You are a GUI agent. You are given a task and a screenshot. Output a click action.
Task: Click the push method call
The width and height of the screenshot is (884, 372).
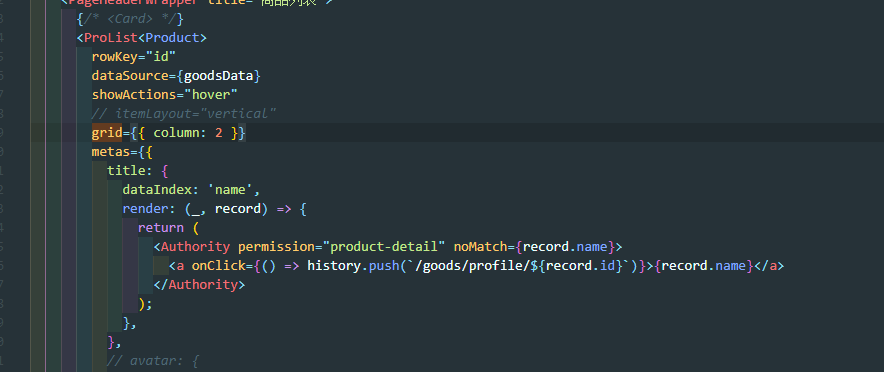click(x=384, y=265)
